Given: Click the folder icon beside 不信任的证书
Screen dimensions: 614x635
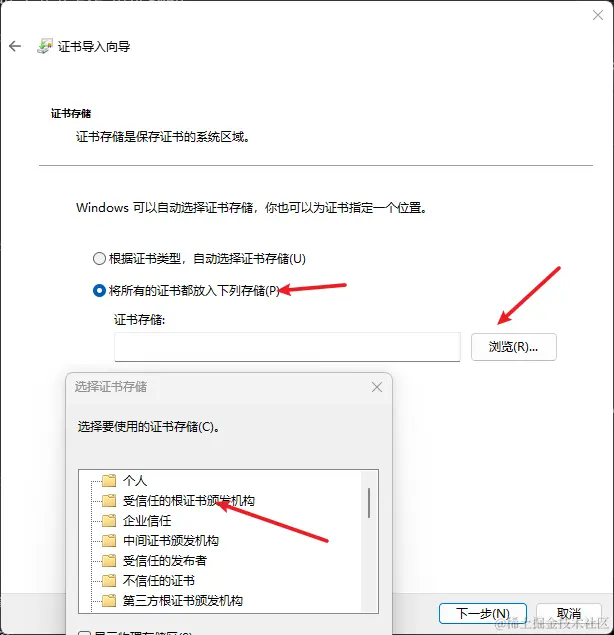Looking at the screenshot, I should pos(109,581).
